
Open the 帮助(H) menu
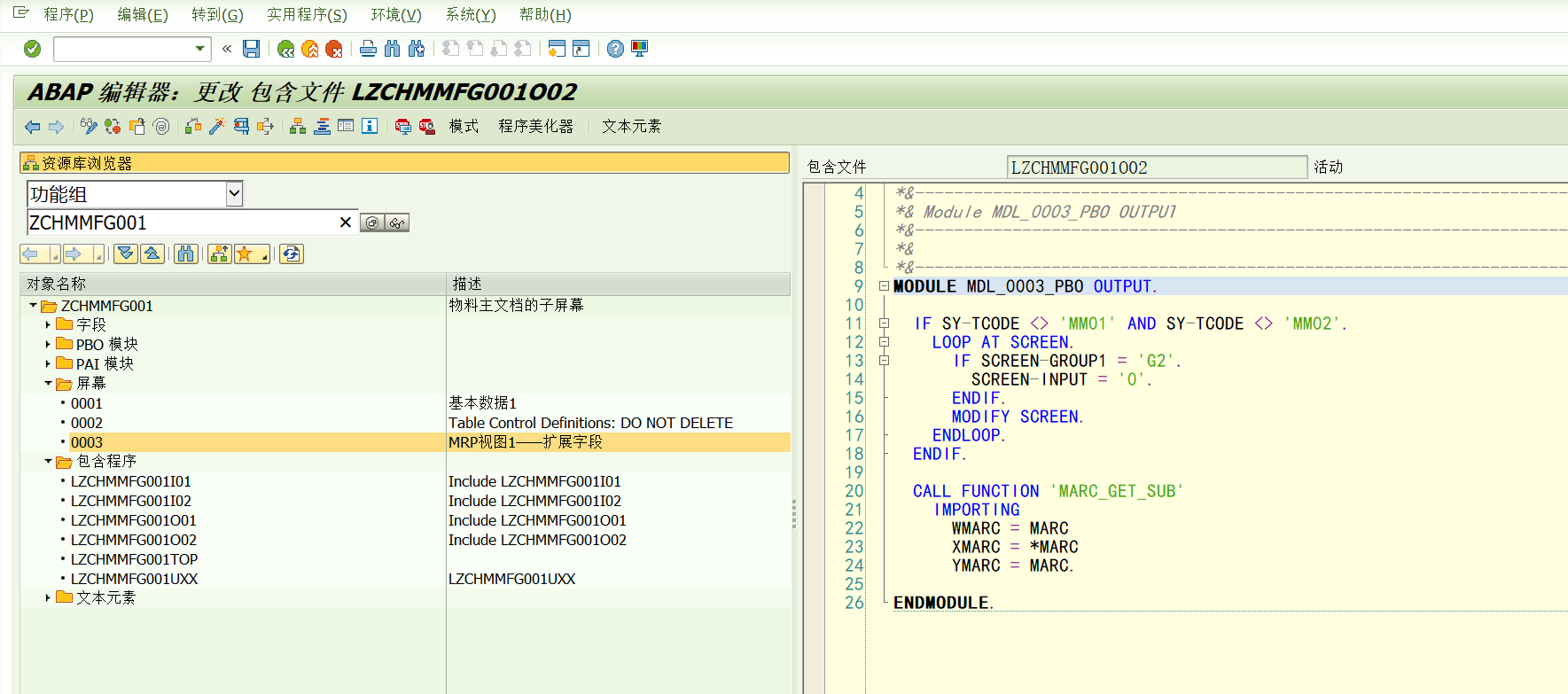click(x=545, y=15)
